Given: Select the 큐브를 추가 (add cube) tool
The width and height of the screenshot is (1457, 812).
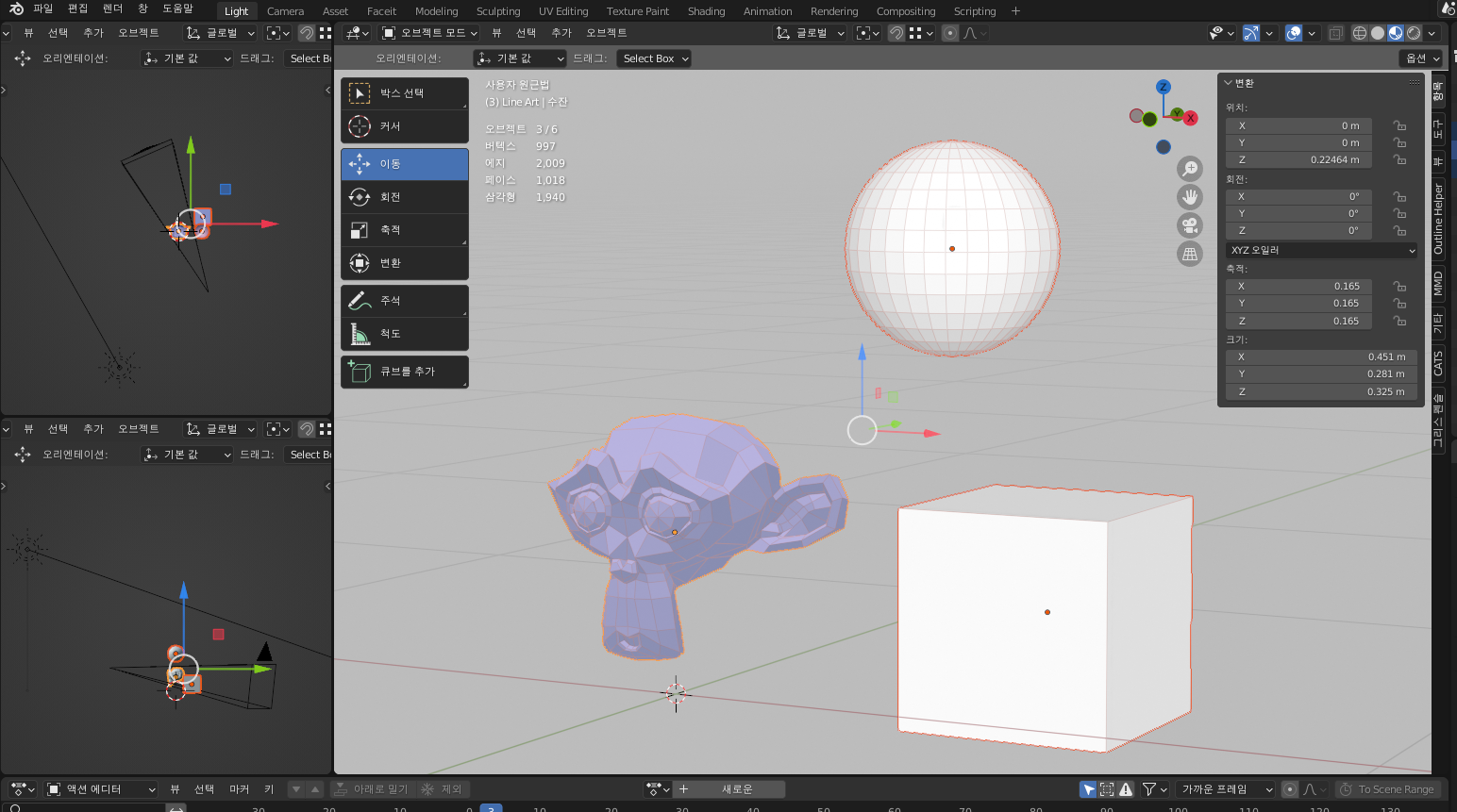Looking at the screenshot, I should point(405,372).
